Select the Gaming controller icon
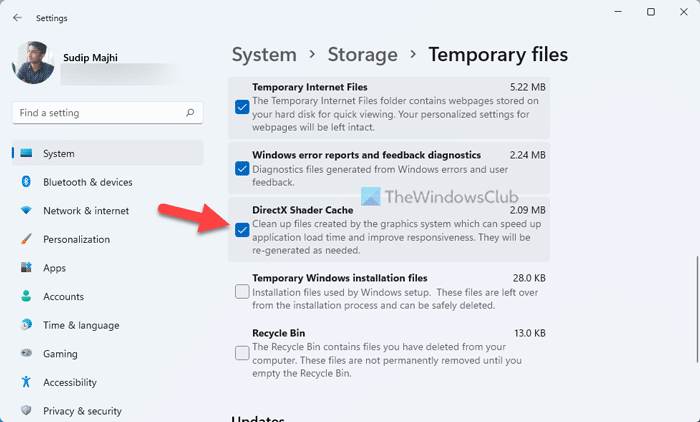The image size is (700, 422). click(x=26, y=354)
